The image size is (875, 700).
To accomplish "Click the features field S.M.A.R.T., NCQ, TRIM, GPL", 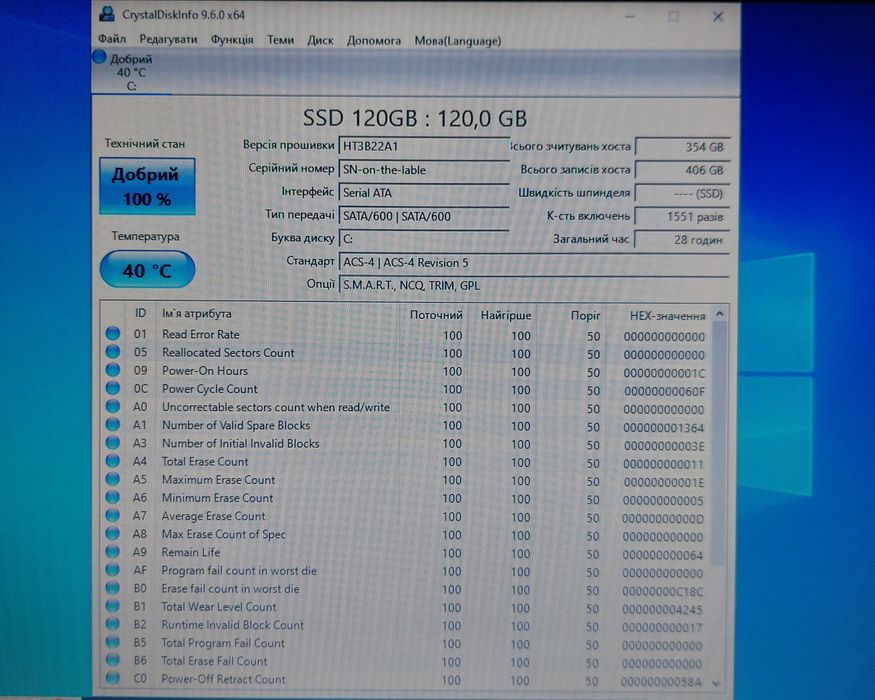I will pos(533,285).
